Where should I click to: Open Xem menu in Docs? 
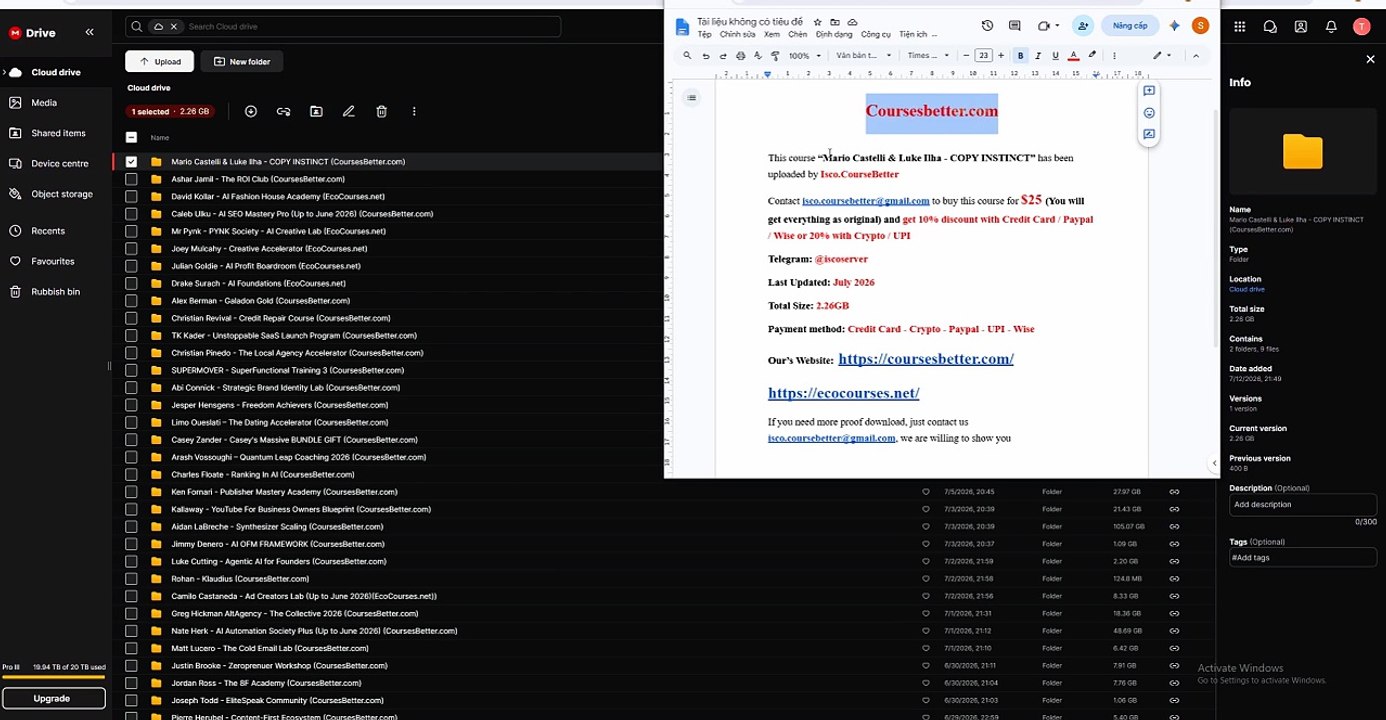tap(772, 34)
